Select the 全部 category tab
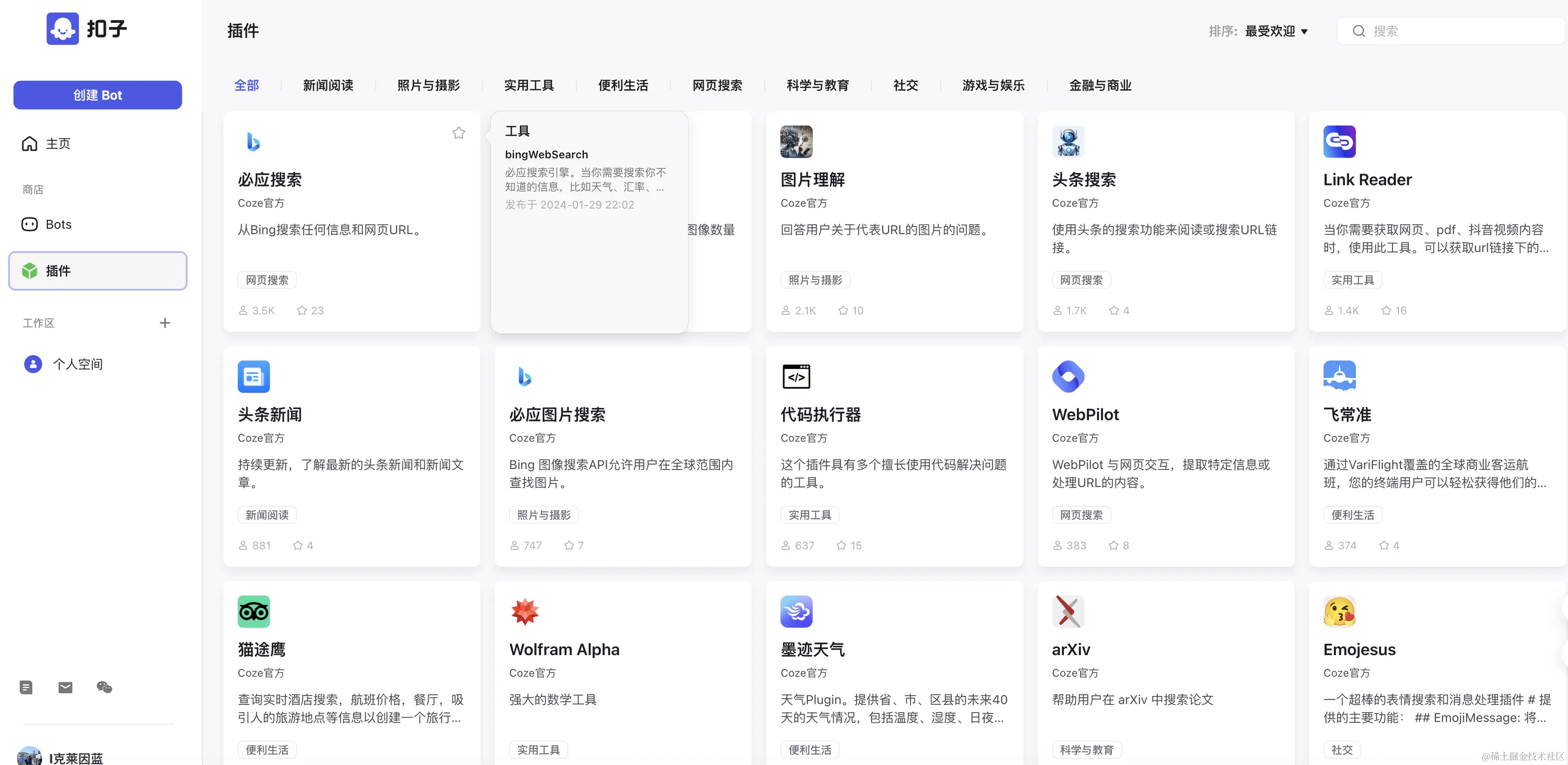The image size is (1568, 765). [246, 85]
